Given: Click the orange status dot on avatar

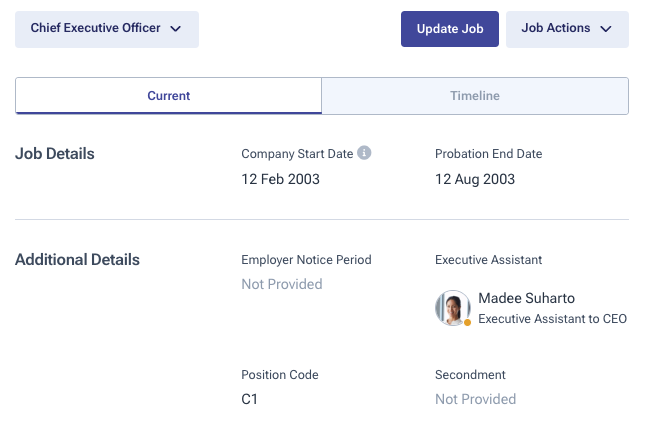Looking at the screenshot, I should (x=467, y=323).
